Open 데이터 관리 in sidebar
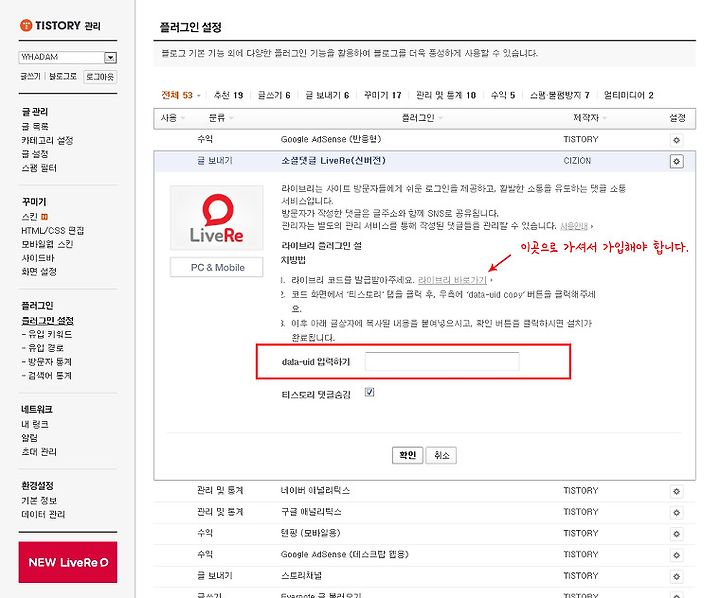The height and width of the screenshot is (598, 720). point(43,514)
